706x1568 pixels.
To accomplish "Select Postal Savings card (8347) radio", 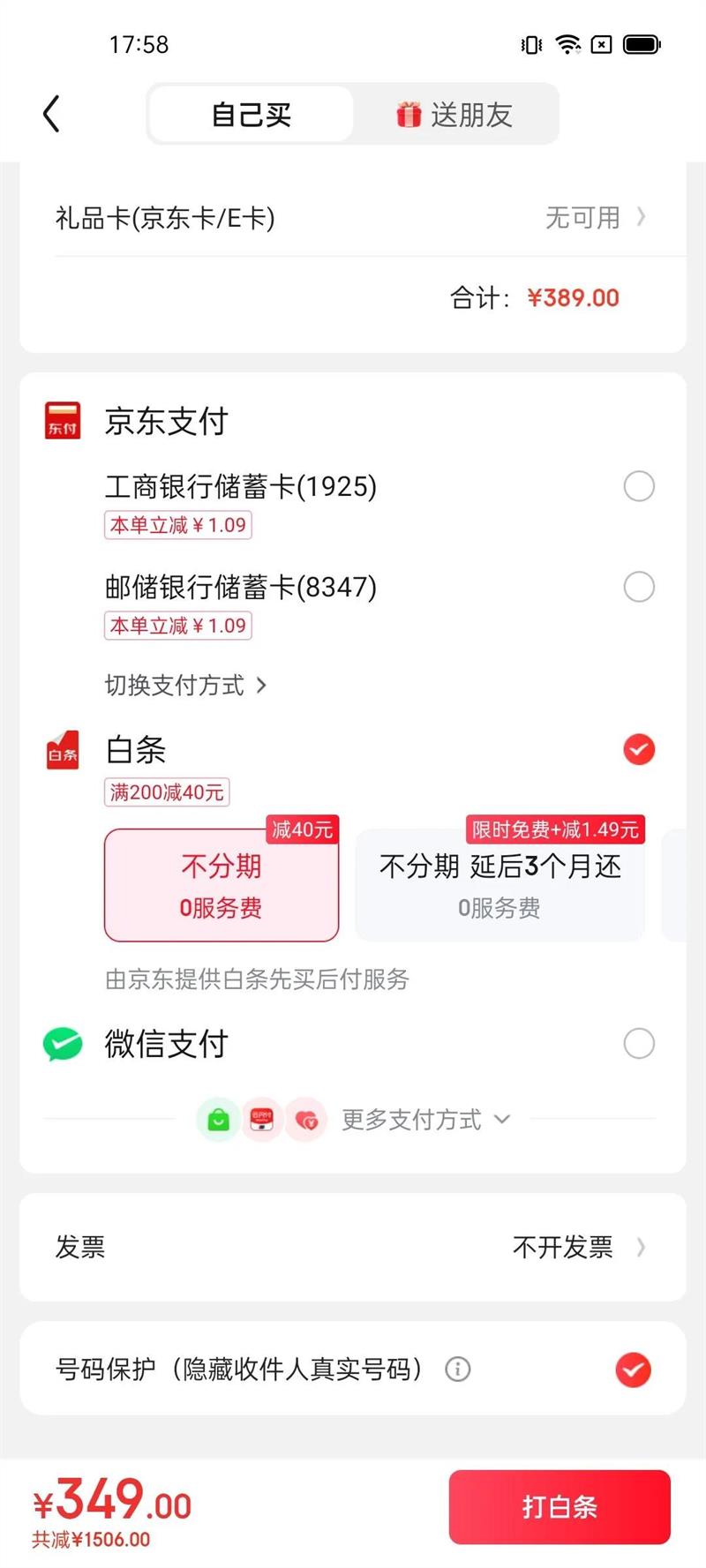I will click(639, 587).
